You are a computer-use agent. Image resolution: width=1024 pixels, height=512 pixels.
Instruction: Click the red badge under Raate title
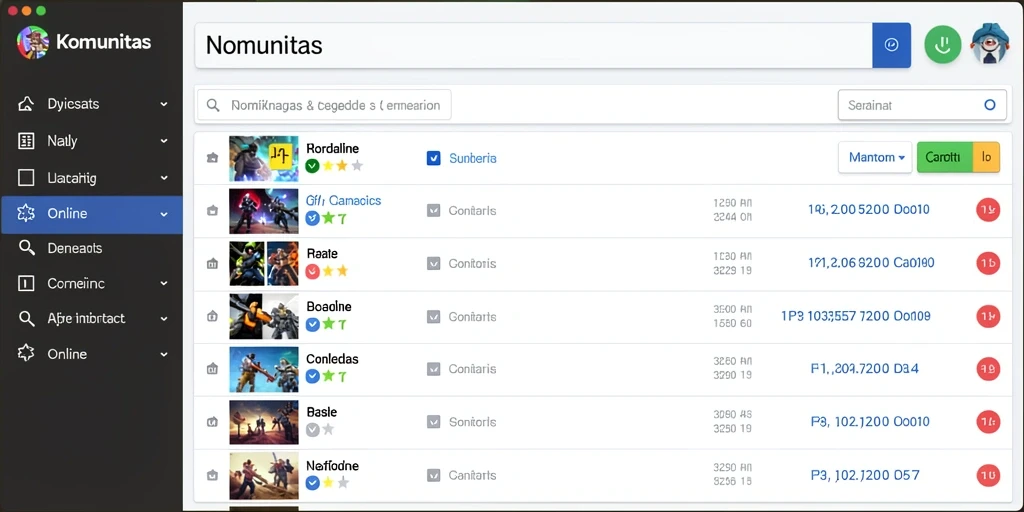point(312,271)
